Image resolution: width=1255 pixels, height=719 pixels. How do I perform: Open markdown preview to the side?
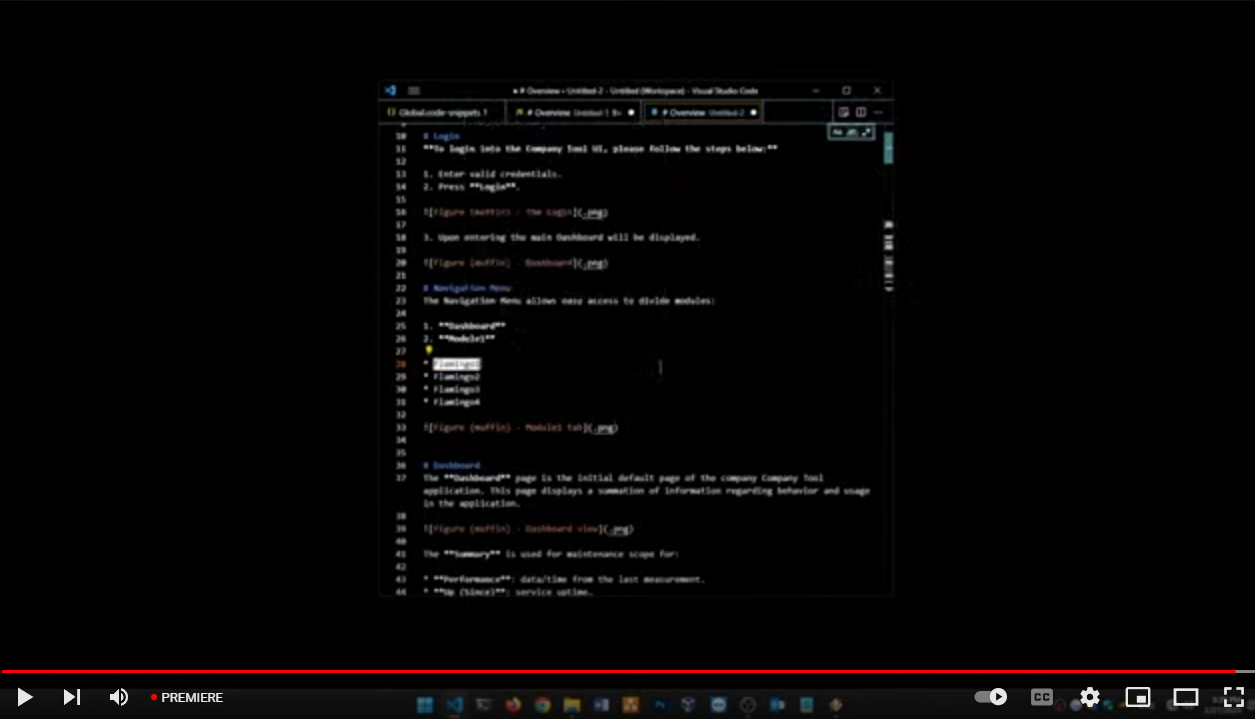point(844,113)
